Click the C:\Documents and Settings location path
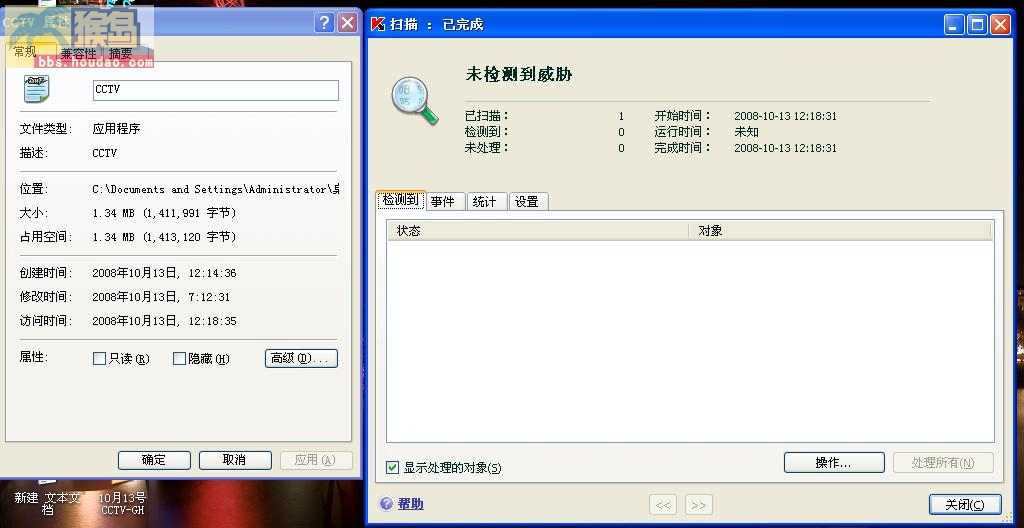The image size is (1024, 528). pyautogui.click(x=216, y=190)
